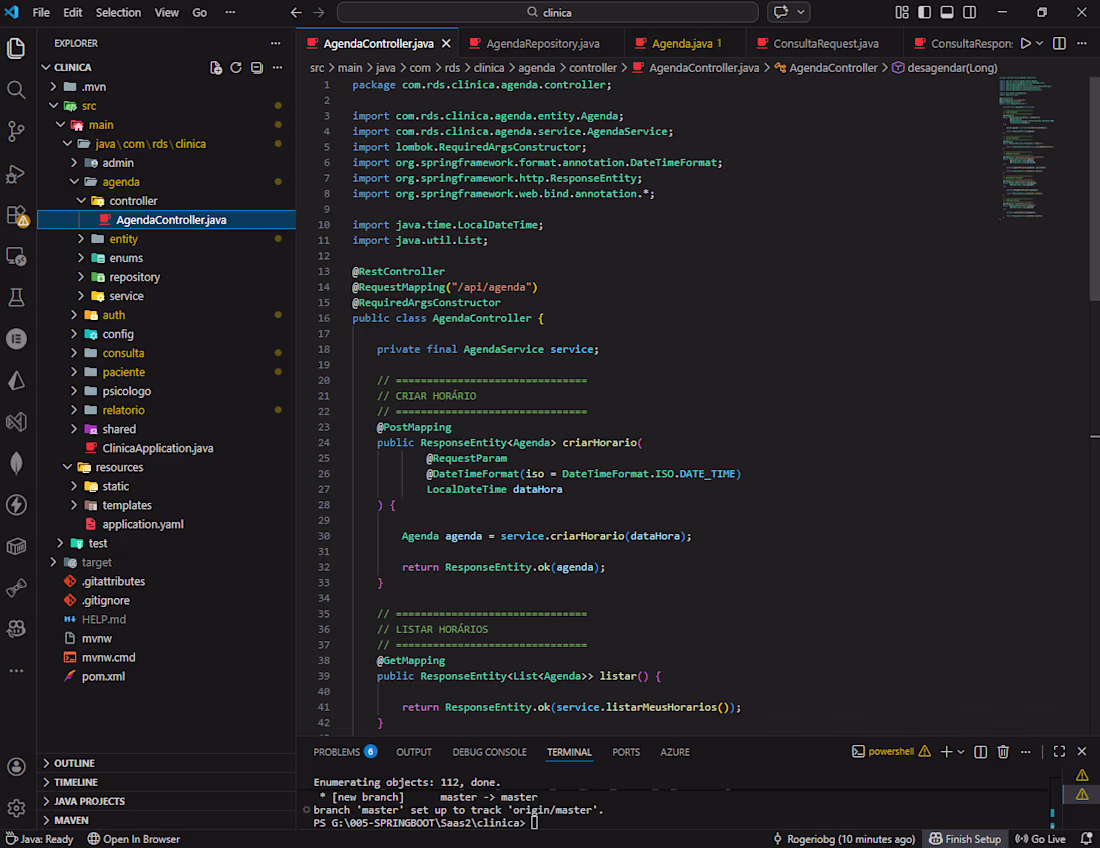
Task: Expand the consulta folder
Action: [x=123, y=353]
